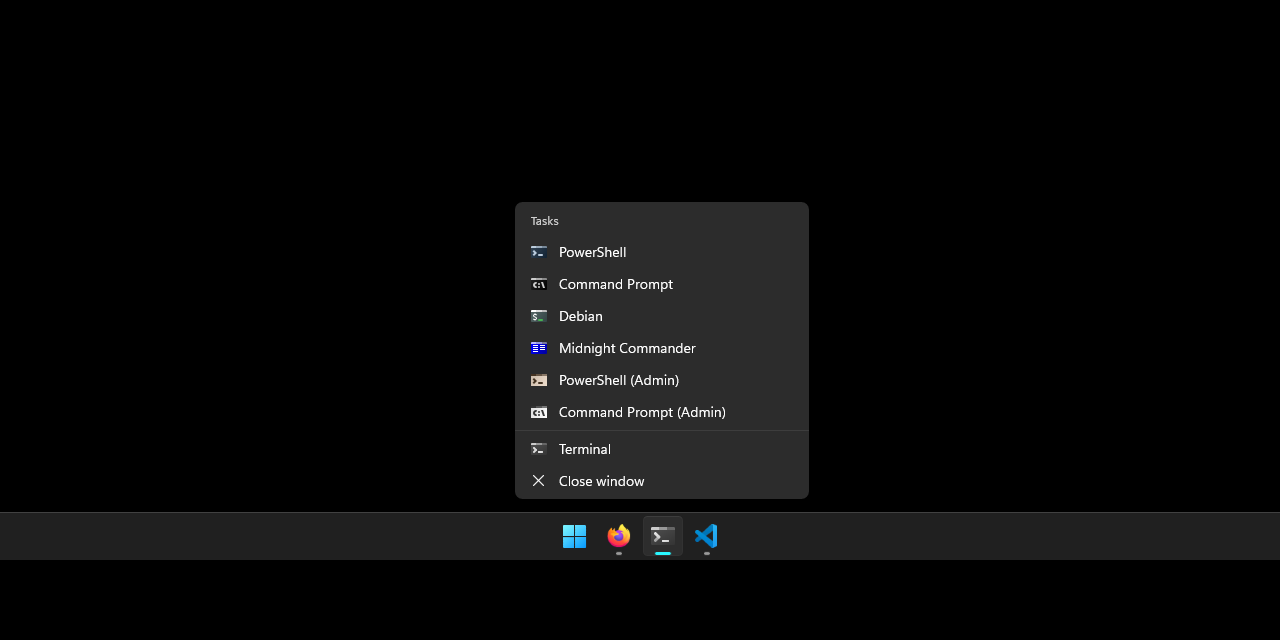
Task: Click the Command Prompt (Admin) icon
Action: (x=539, y=412)
